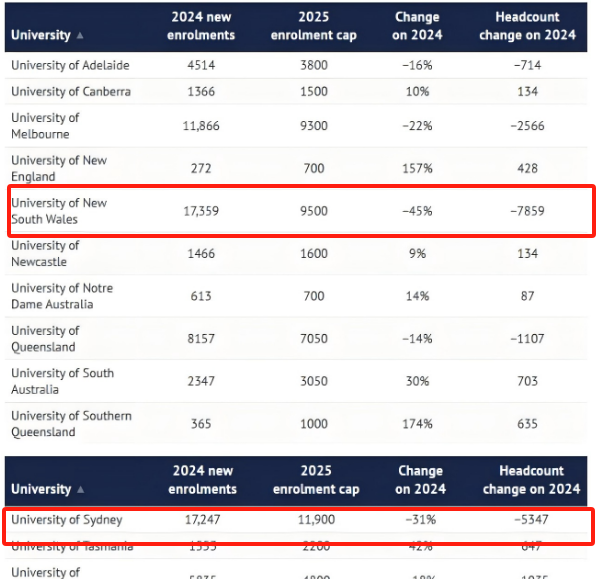Click South Australia headcount change 703

coord(528,382)
